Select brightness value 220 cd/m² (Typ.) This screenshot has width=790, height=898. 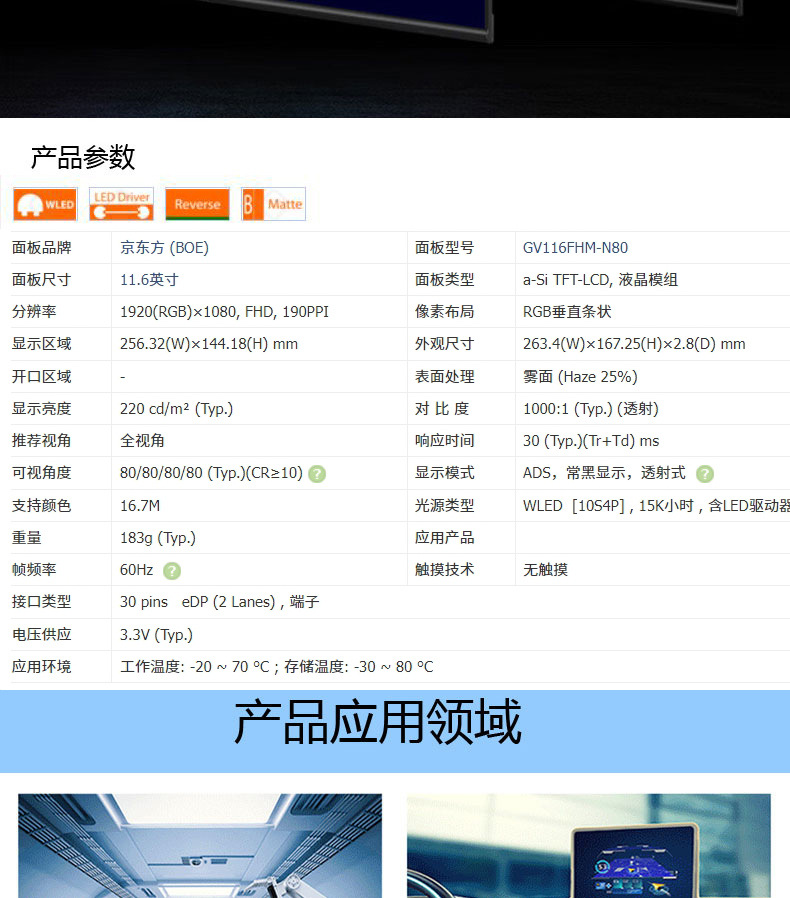click(x=176, y=409)
